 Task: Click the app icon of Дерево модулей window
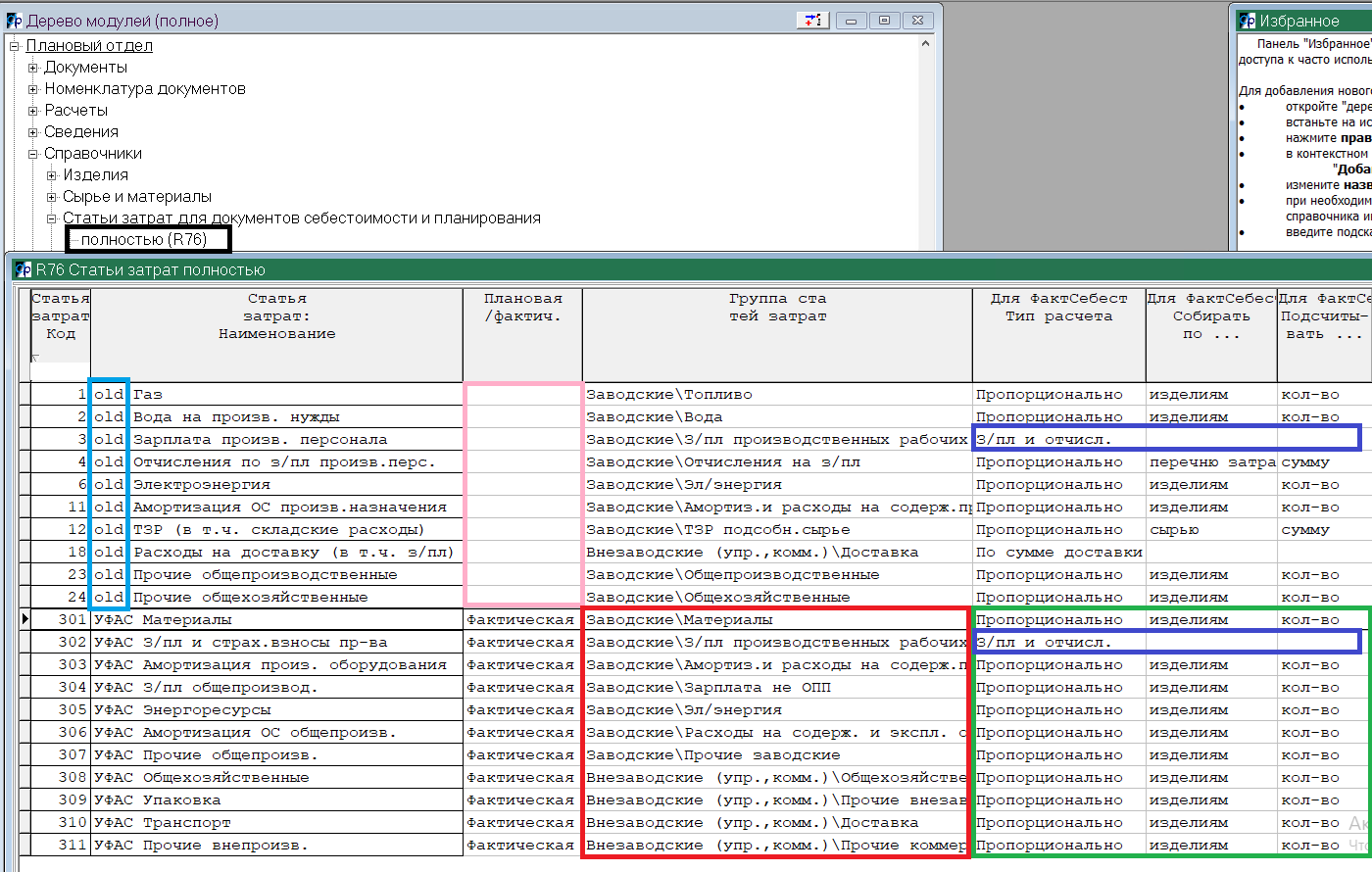point(14,21)
